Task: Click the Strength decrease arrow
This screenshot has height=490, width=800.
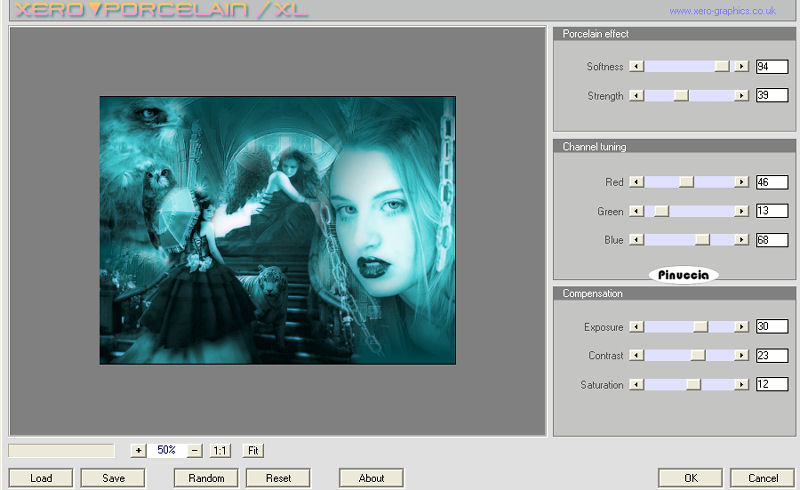Action: coord(636,95)
